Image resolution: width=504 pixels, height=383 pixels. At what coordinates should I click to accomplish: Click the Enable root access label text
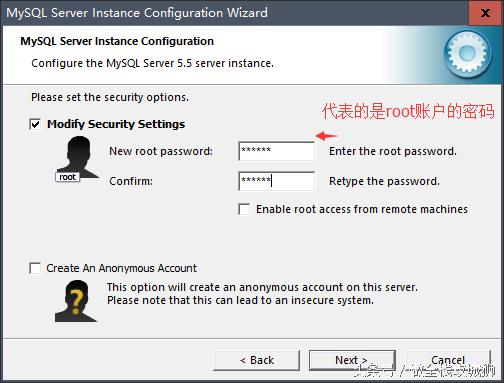coord(362,209)
